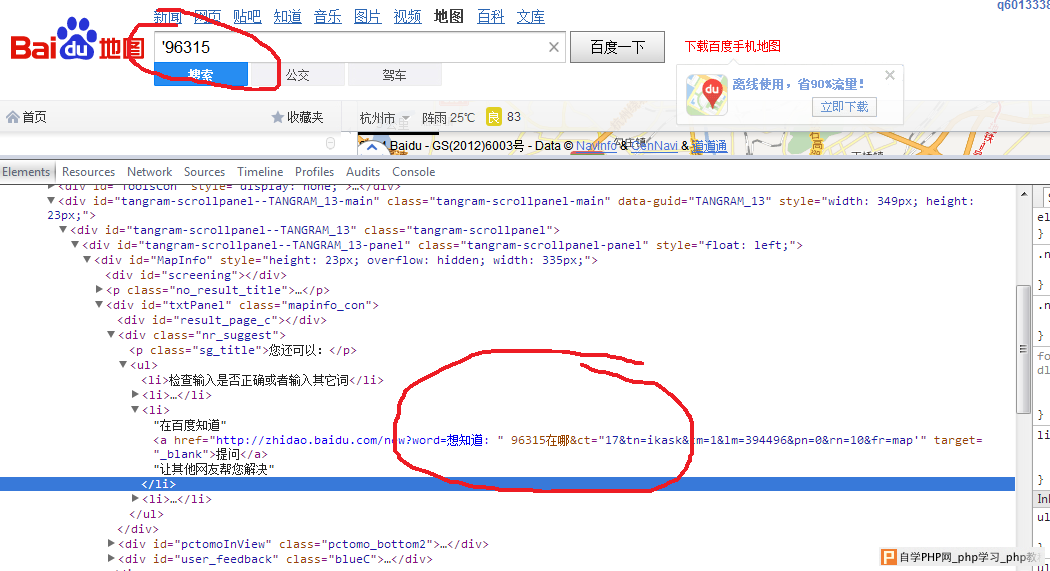Click the 阵雨 25℃ weather text

[x=448, y=118]
